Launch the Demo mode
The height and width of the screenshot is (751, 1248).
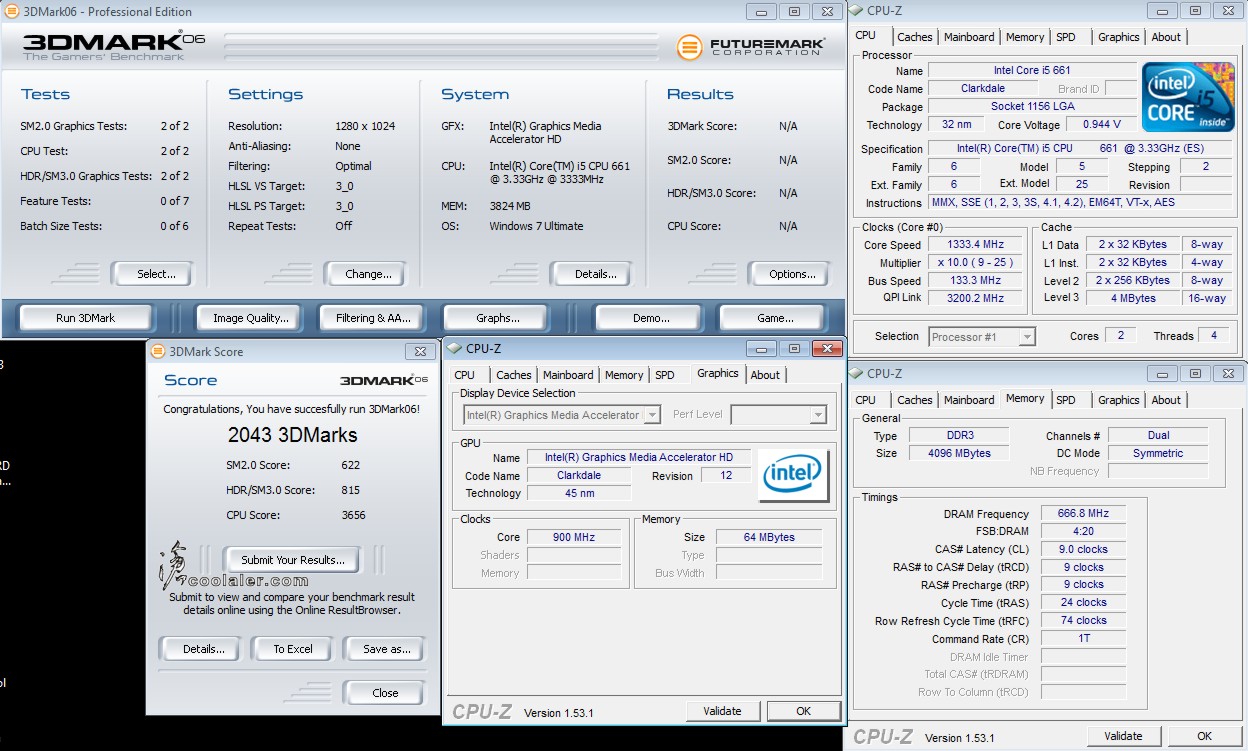click(x=651, y=318)
